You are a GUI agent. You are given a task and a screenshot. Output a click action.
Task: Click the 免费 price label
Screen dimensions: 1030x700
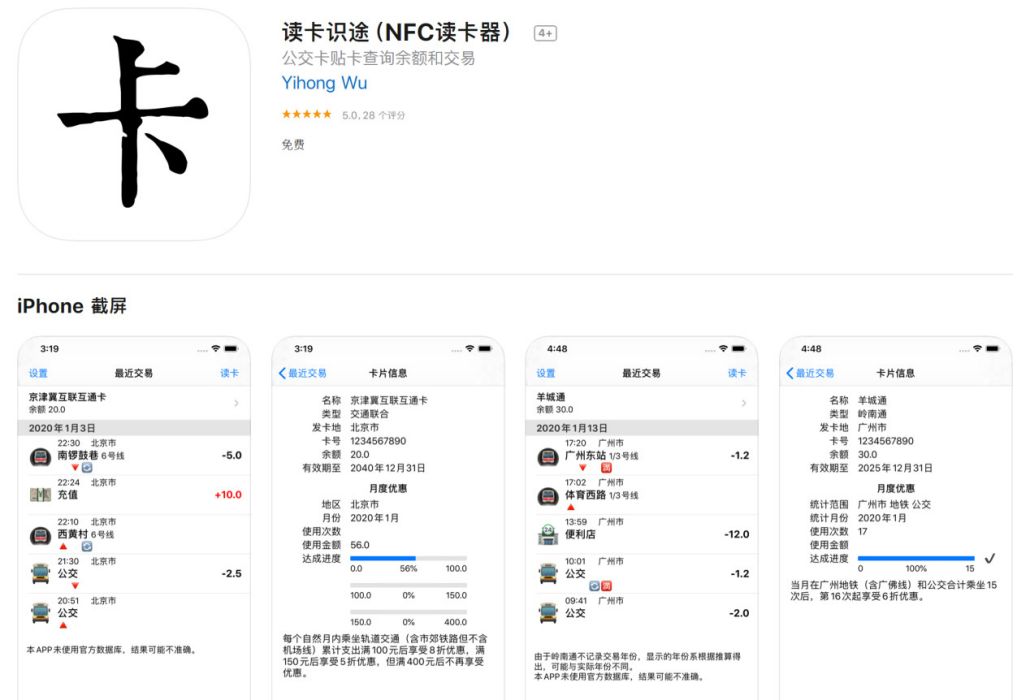(293, 144)
